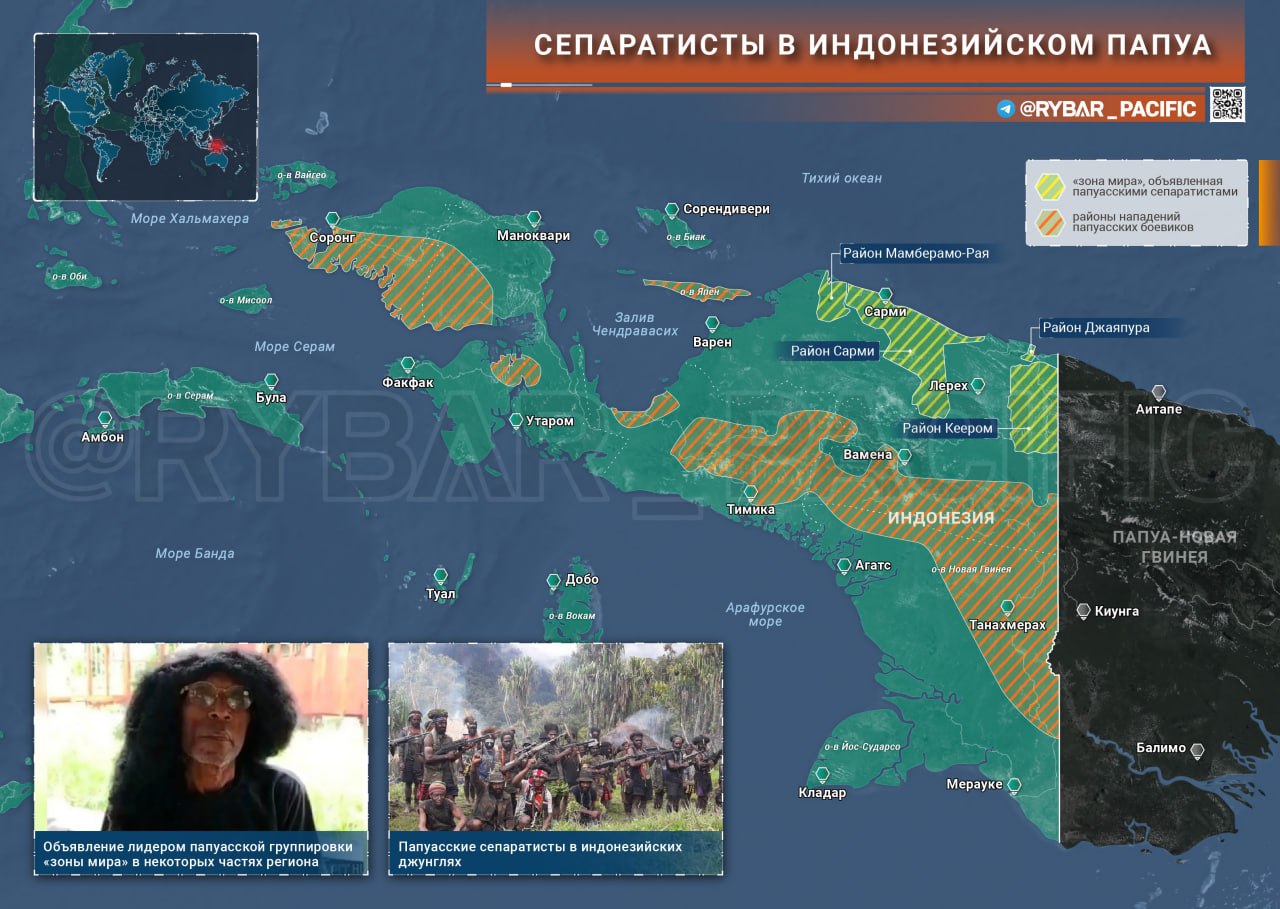Click the Sorong city marker pin
The height and width of the screenshot is (909, 1280).
[x=333, y=219]
